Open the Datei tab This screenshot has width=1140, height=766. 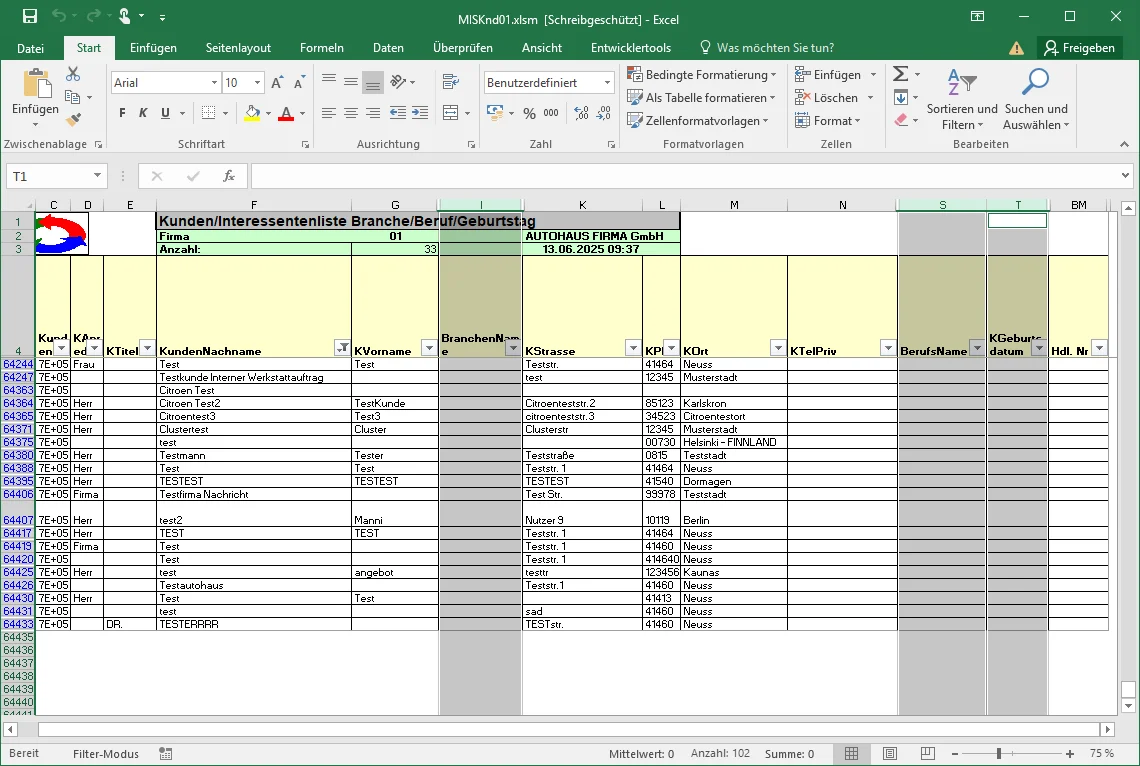coord(31,48)
